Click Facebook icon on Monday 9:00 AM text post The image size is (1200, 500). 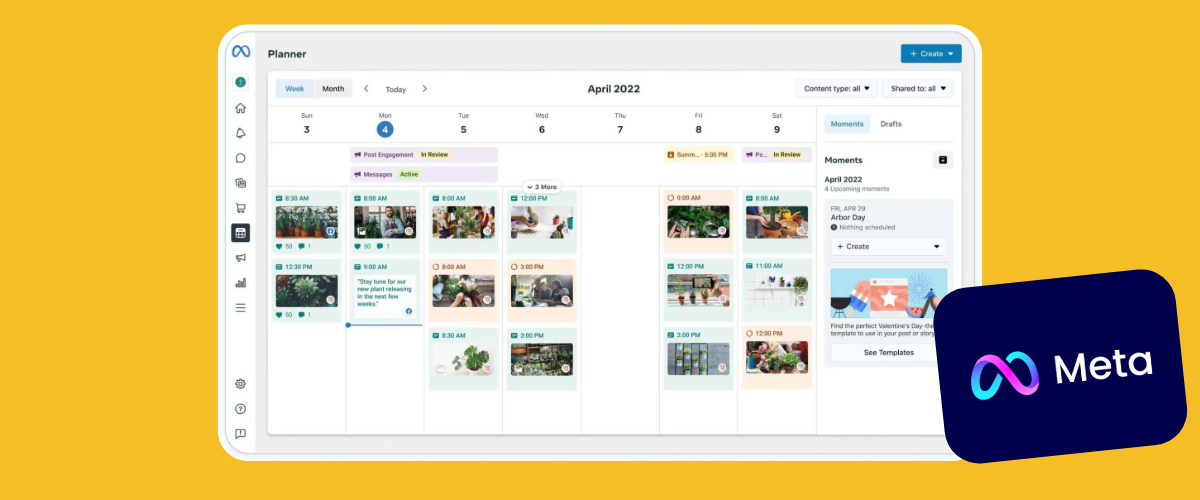(409, 311)
